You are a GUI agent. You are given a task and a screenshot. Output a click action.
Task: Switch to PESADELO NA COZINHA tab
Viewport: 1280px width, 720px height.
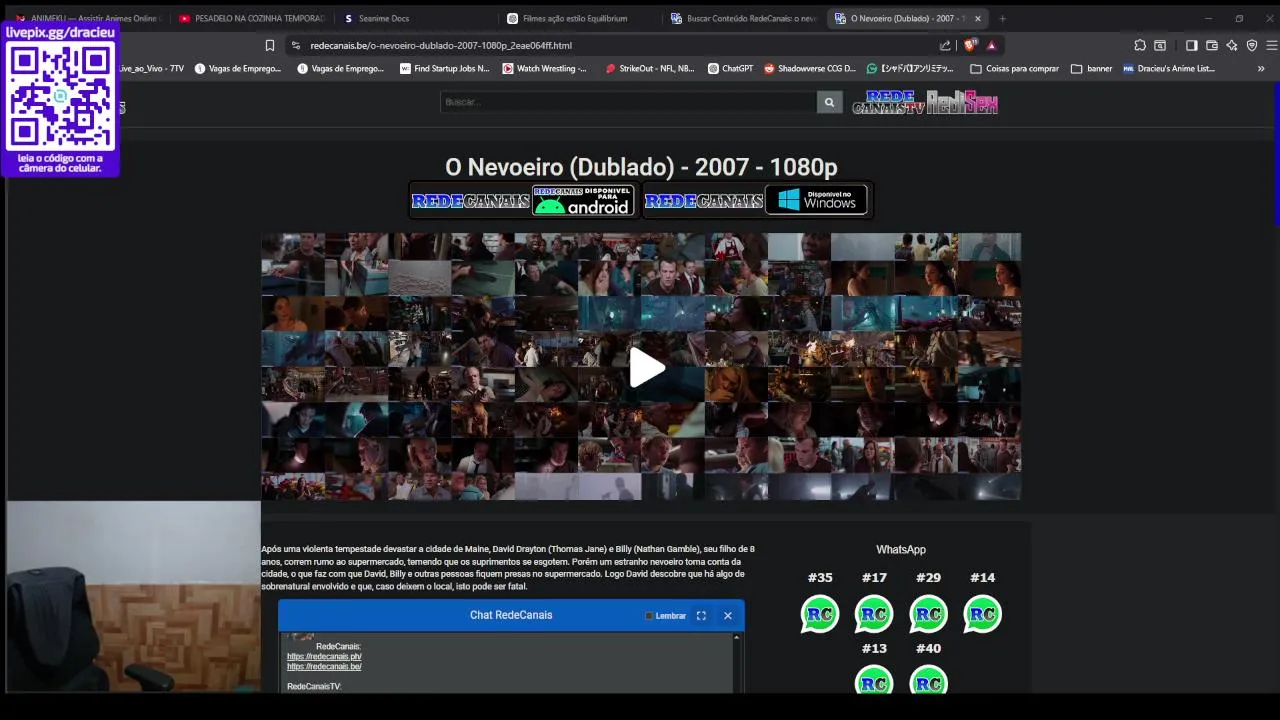(x=251, y=18)
